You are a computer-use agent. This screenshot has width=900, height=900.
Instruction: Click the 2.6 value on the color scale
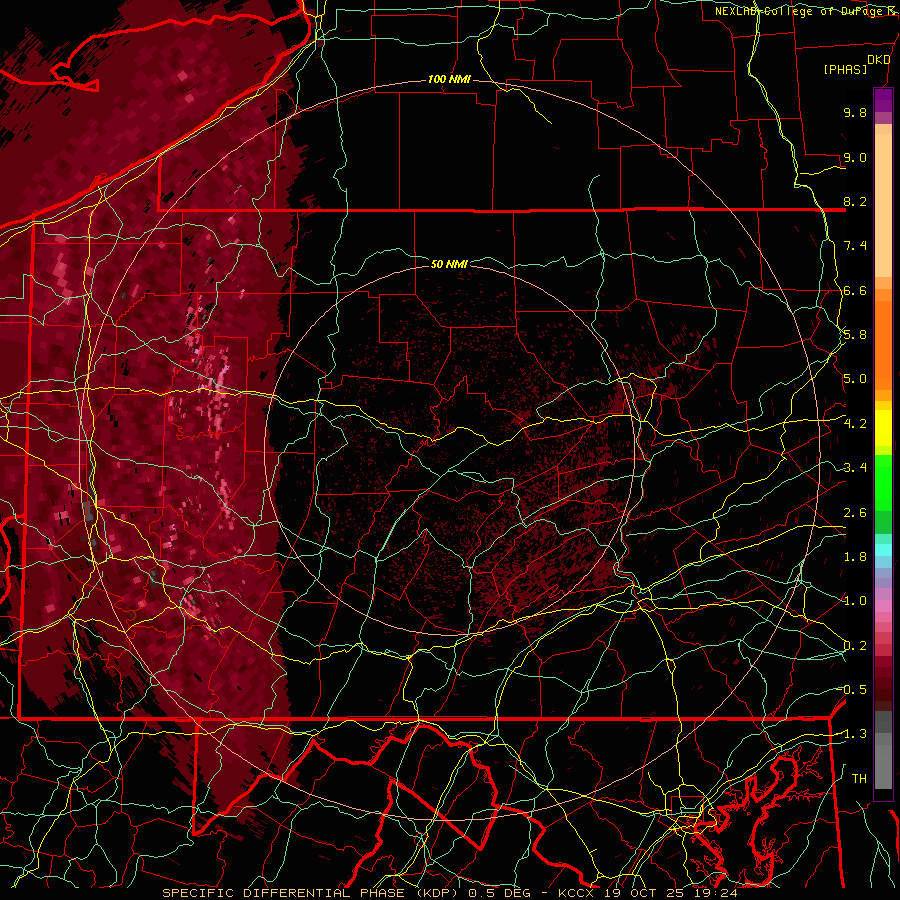coord(855,513)
